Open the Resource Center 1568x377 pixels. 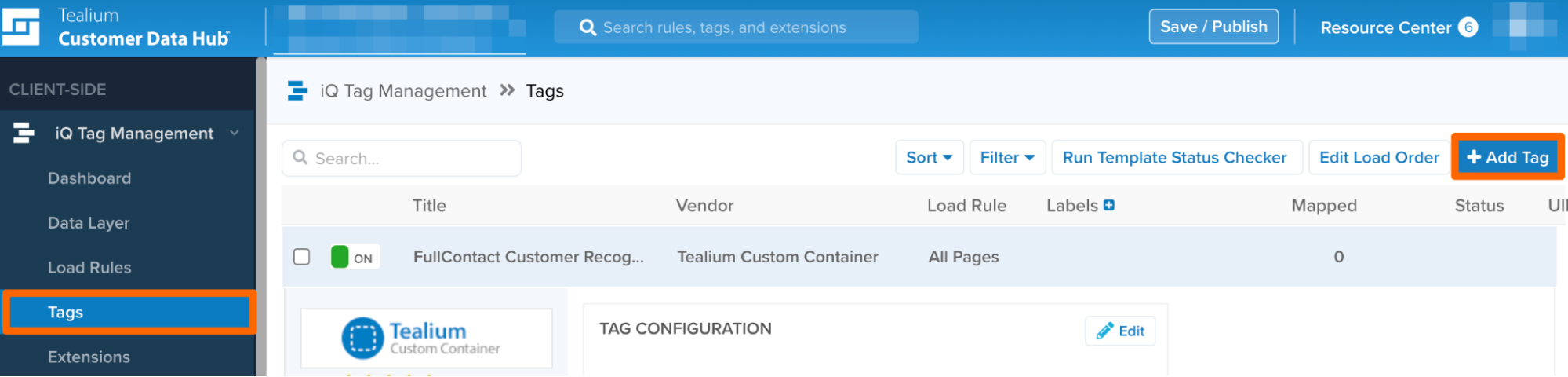1385,27
